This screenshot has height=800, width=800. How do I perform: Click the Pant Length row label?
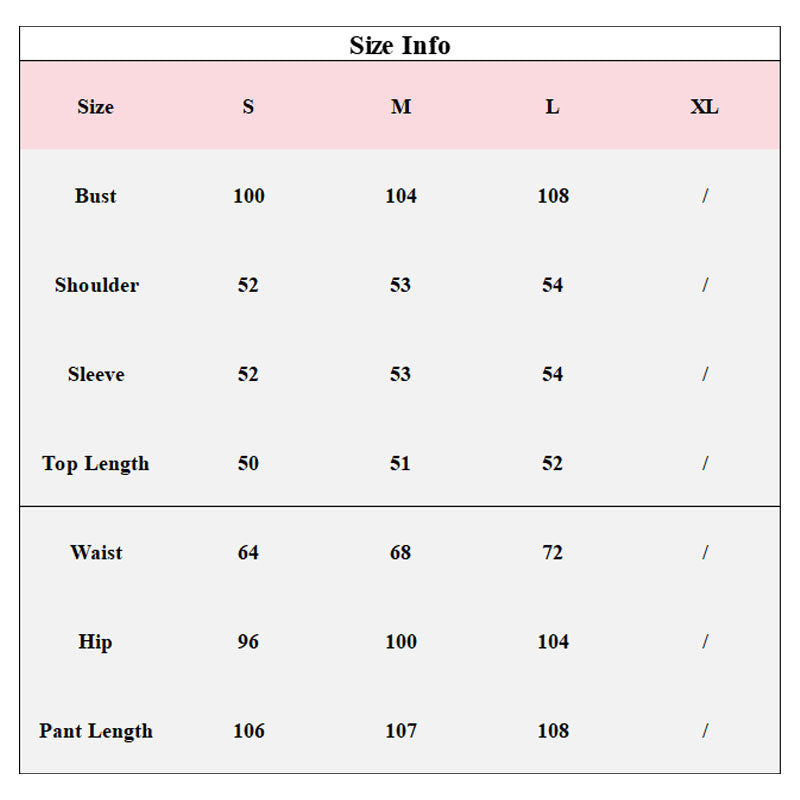pos(96,731)
